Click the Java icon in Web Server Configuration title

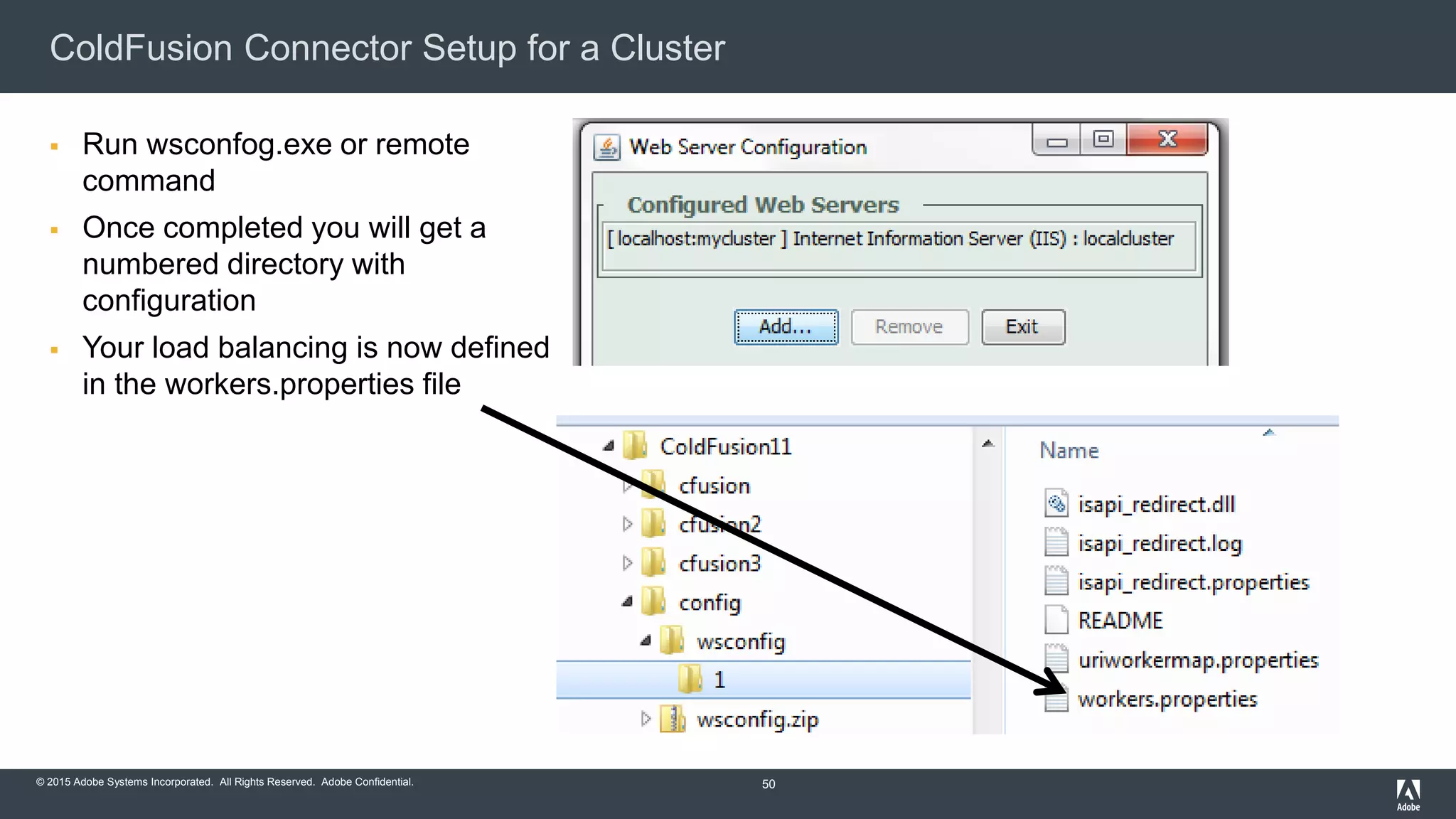tap(606, 147)
